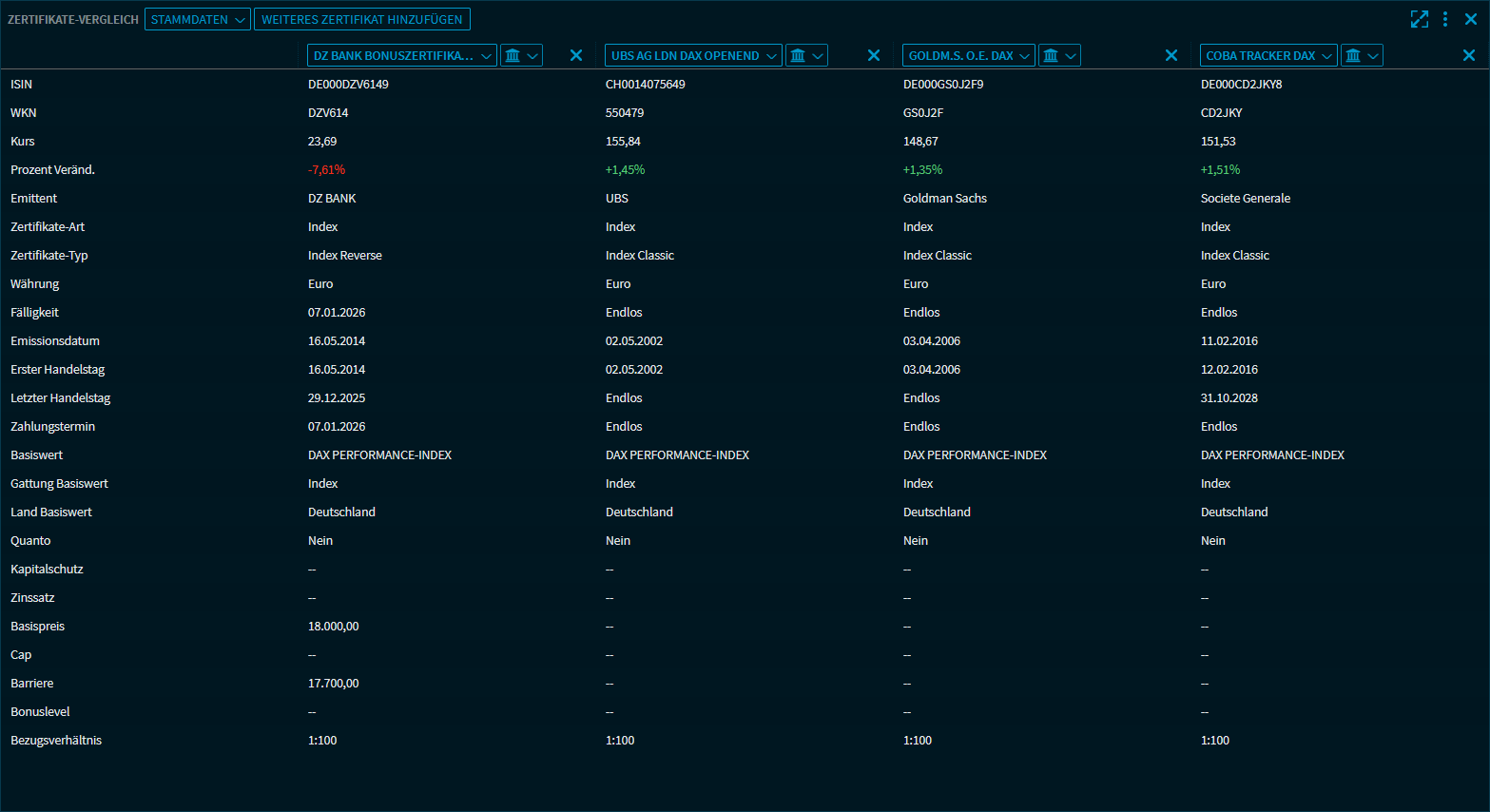Click the Zertifikate-Vergleich panel title

(73, 19)
